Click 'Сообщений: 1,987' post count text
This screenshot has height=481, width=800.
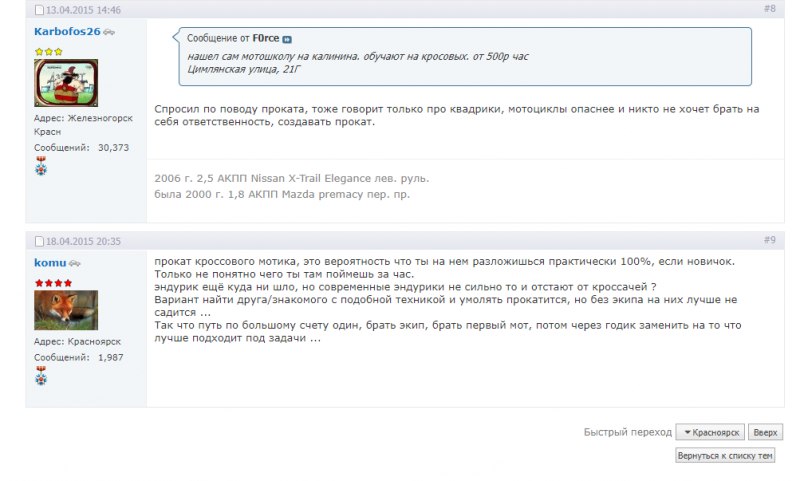(x=79, y=358)
